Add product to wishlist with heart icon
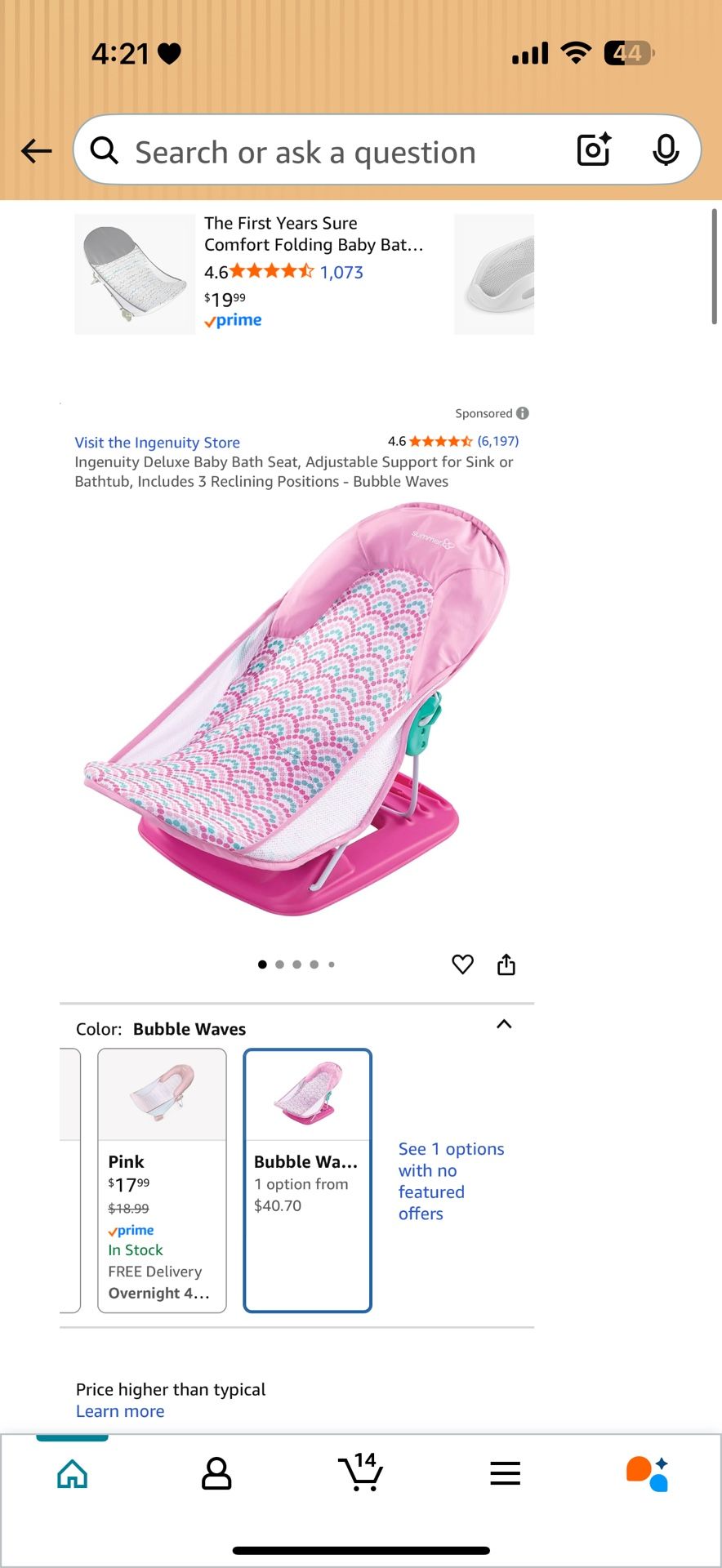722x1568 pixels. point(463,964)
